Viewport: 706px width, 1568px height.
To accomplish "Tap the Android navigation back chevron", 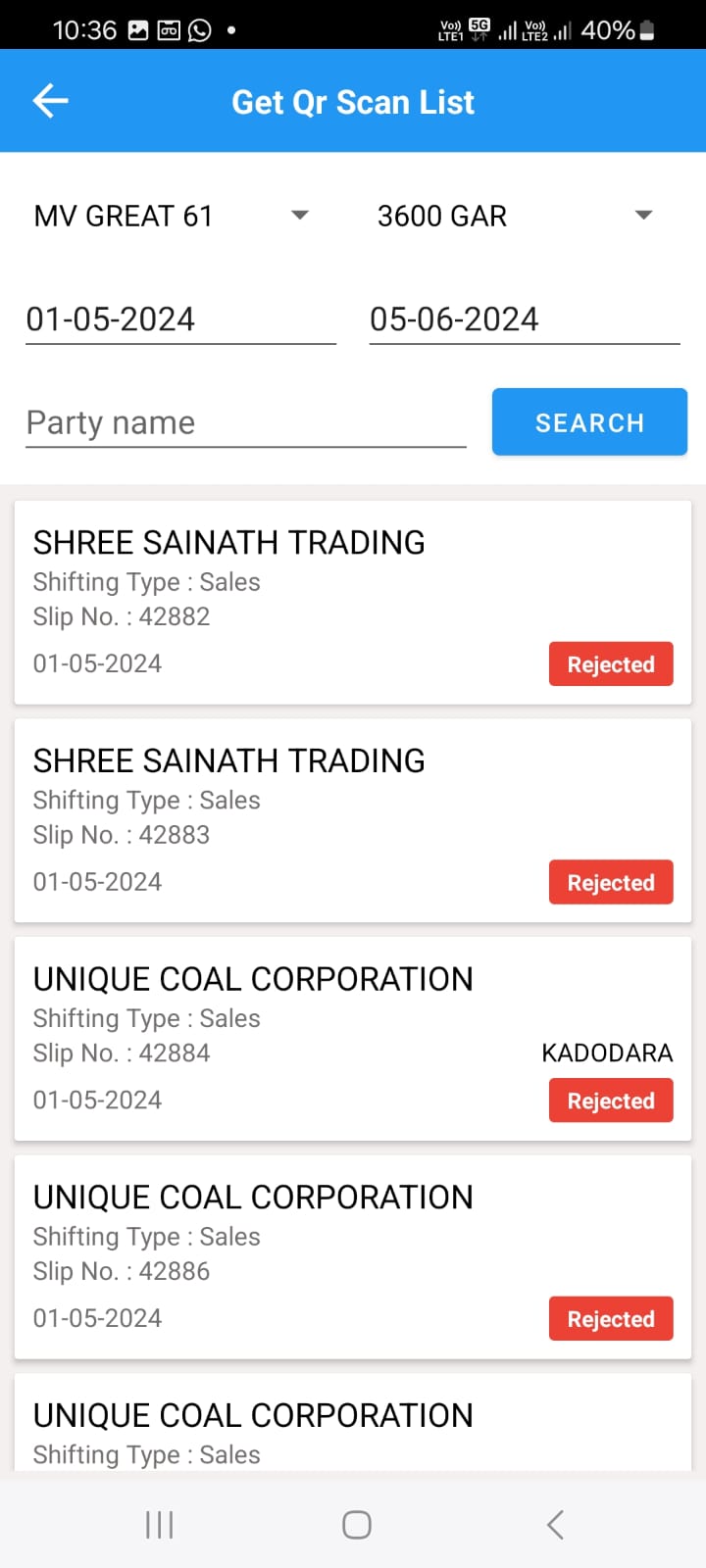I will point(555,1525).
